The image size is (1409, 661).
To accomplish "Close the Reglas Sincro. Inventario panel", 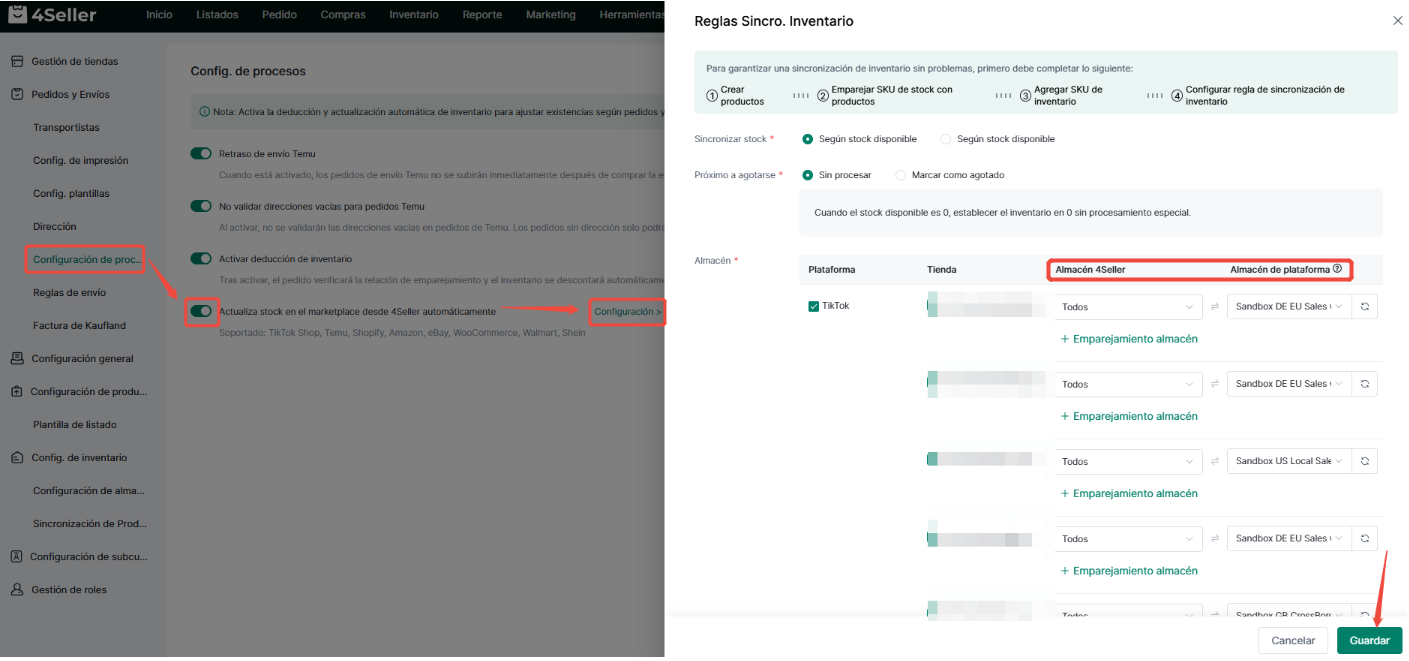I will 1397,20.
